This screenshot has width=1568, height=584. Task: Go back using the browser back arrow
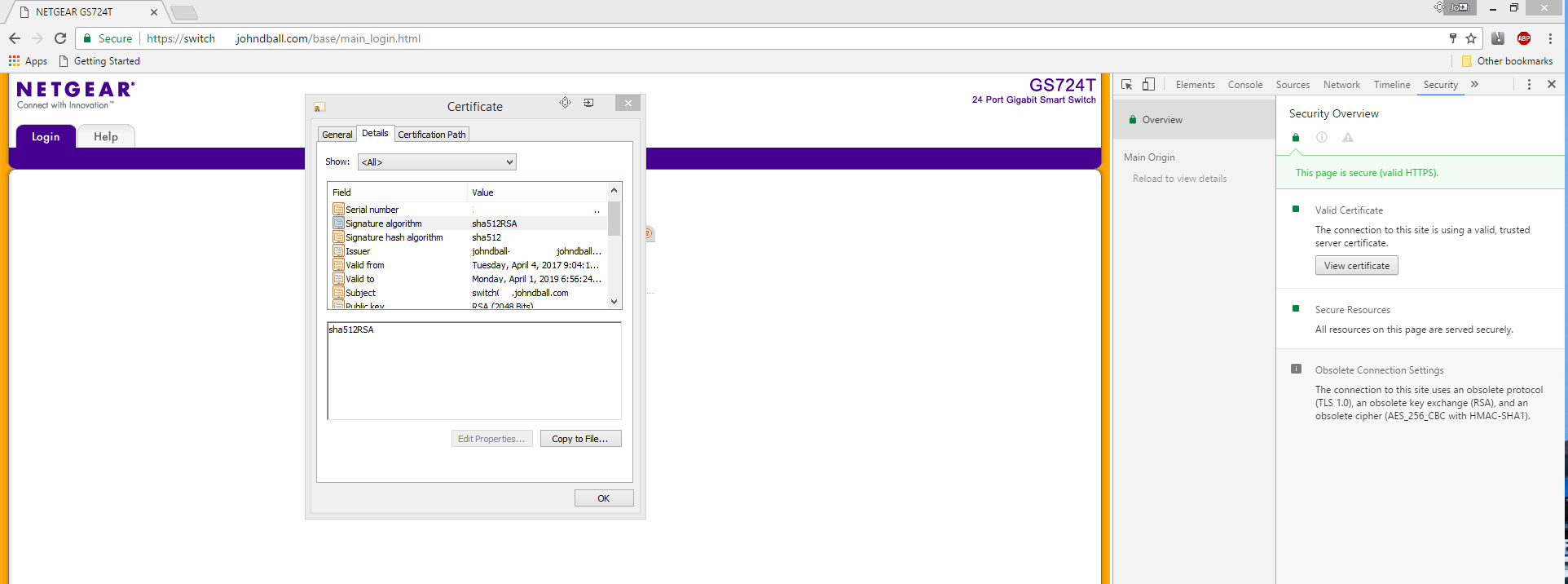(15, 38)
